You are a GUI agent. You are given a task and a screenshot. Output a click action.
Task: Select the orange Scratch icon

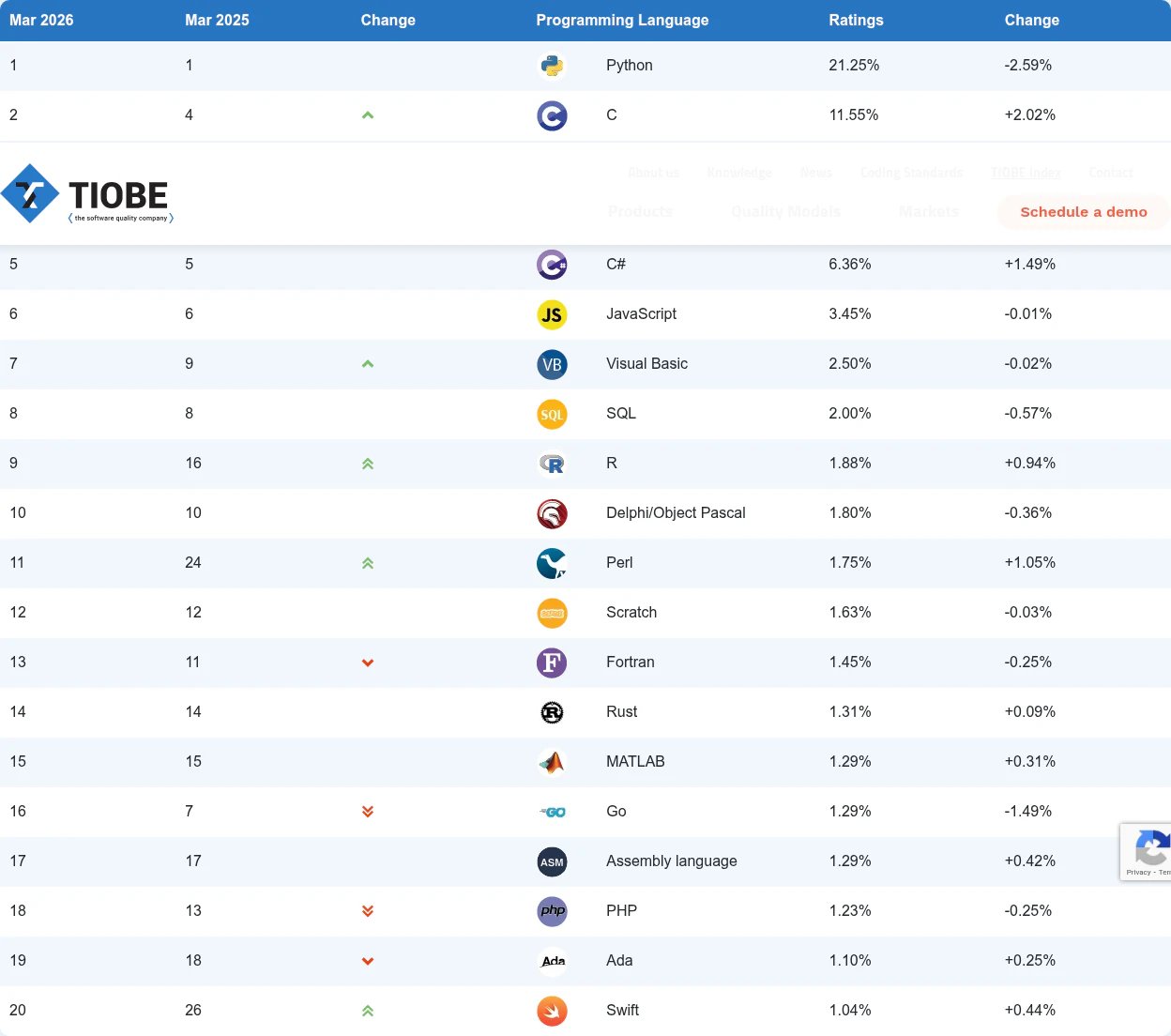(552, 613)
